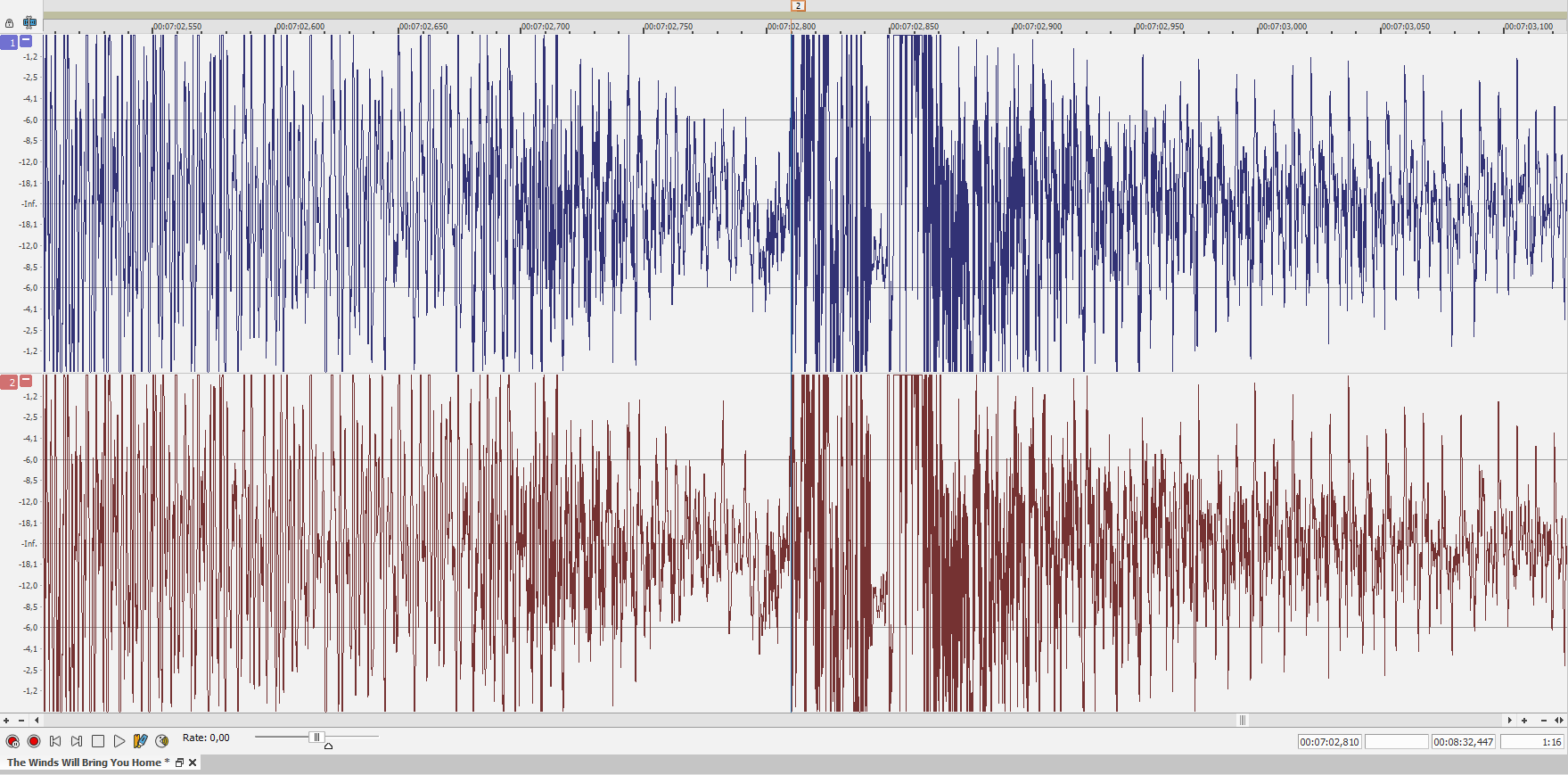This screenshot has width=1568, height=775.
Task: Click the time zoom in plus button
Action: coord(1524,721)
